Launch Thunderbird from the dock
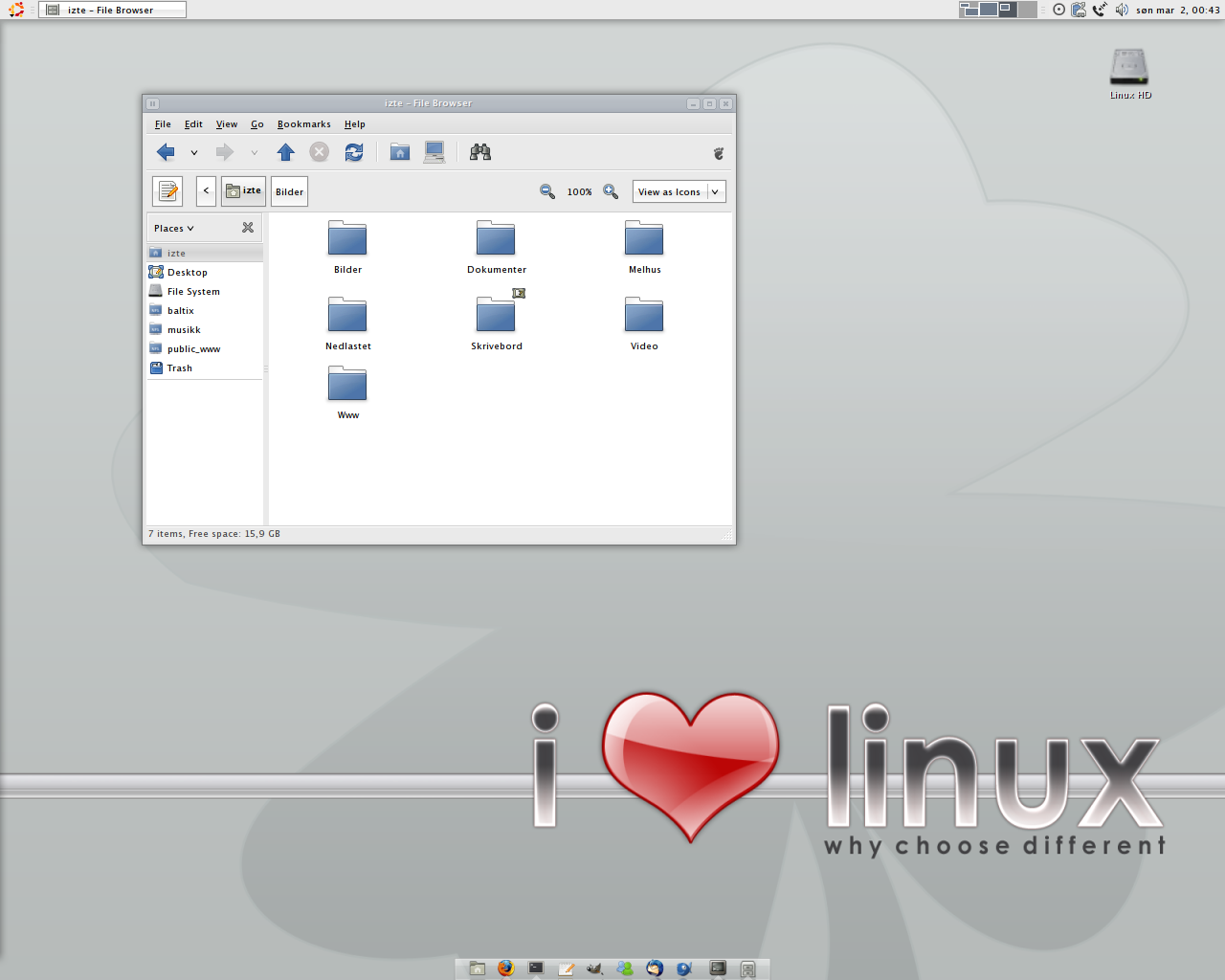 click(655, 969)
